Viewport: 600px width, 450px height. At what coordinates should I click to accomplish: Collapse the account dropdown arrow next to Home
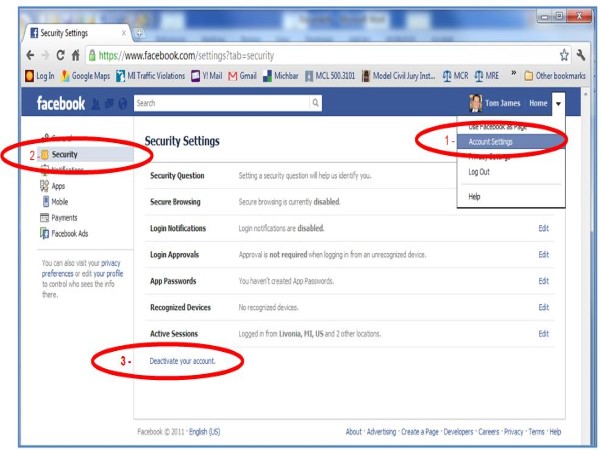tap(558, 103)
